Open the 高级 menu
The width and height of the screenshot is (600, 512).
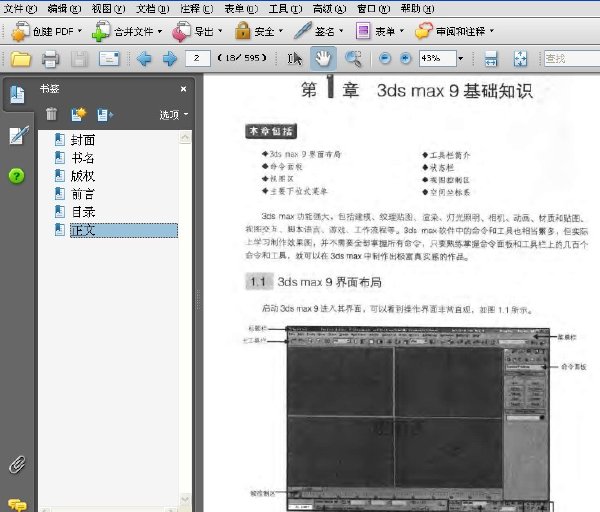(x=329, y=8)
